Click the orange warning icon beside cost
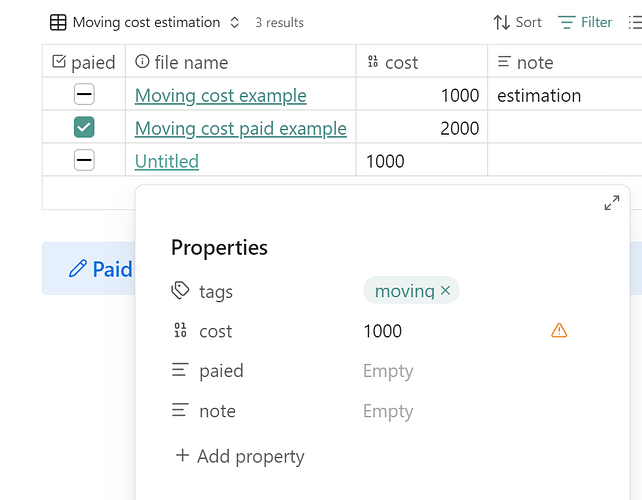Viewport: 642px width, 500px height. pos(559,331)
